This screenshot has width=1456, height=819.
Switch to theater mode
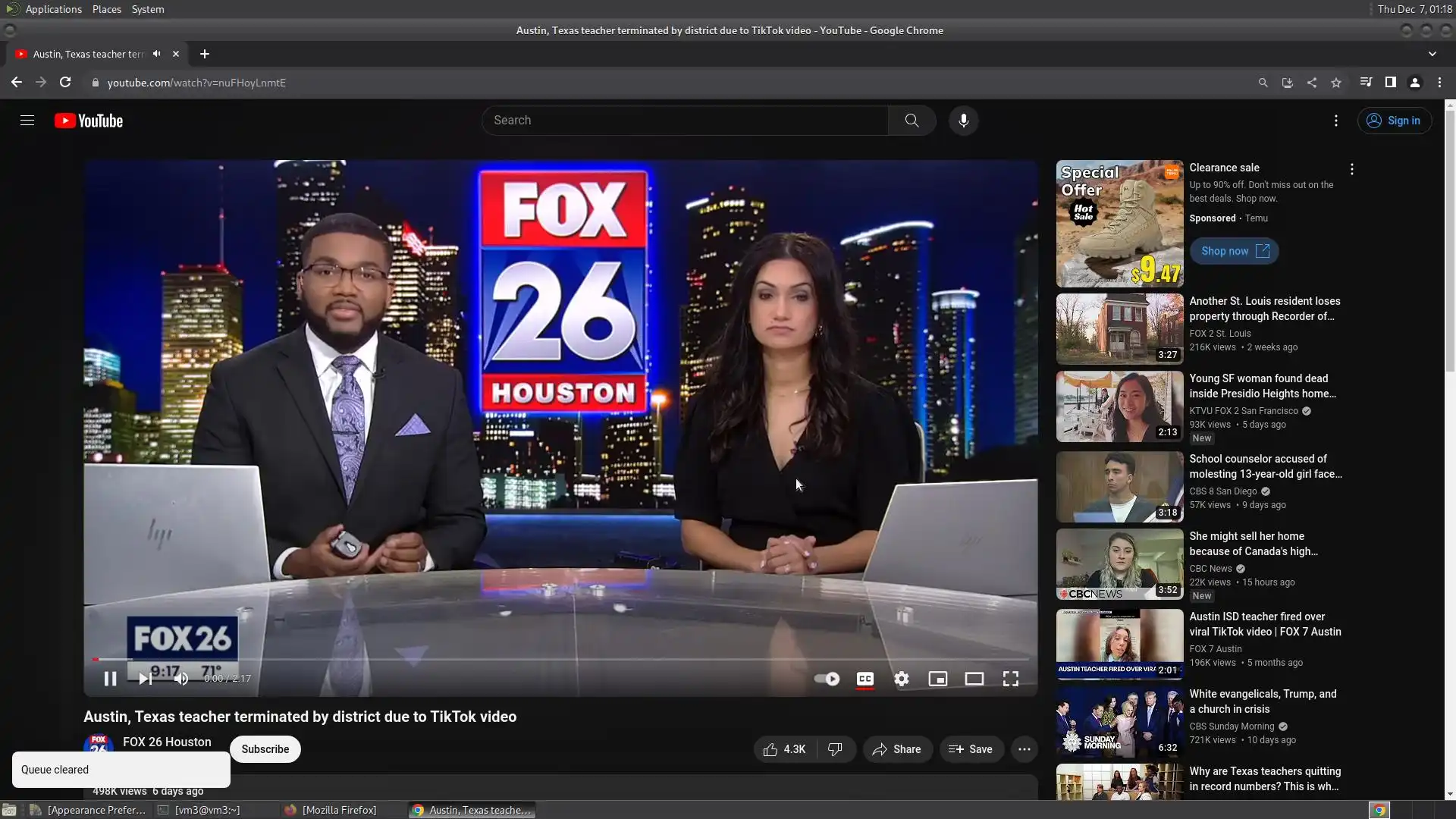(x=974, y=679)
